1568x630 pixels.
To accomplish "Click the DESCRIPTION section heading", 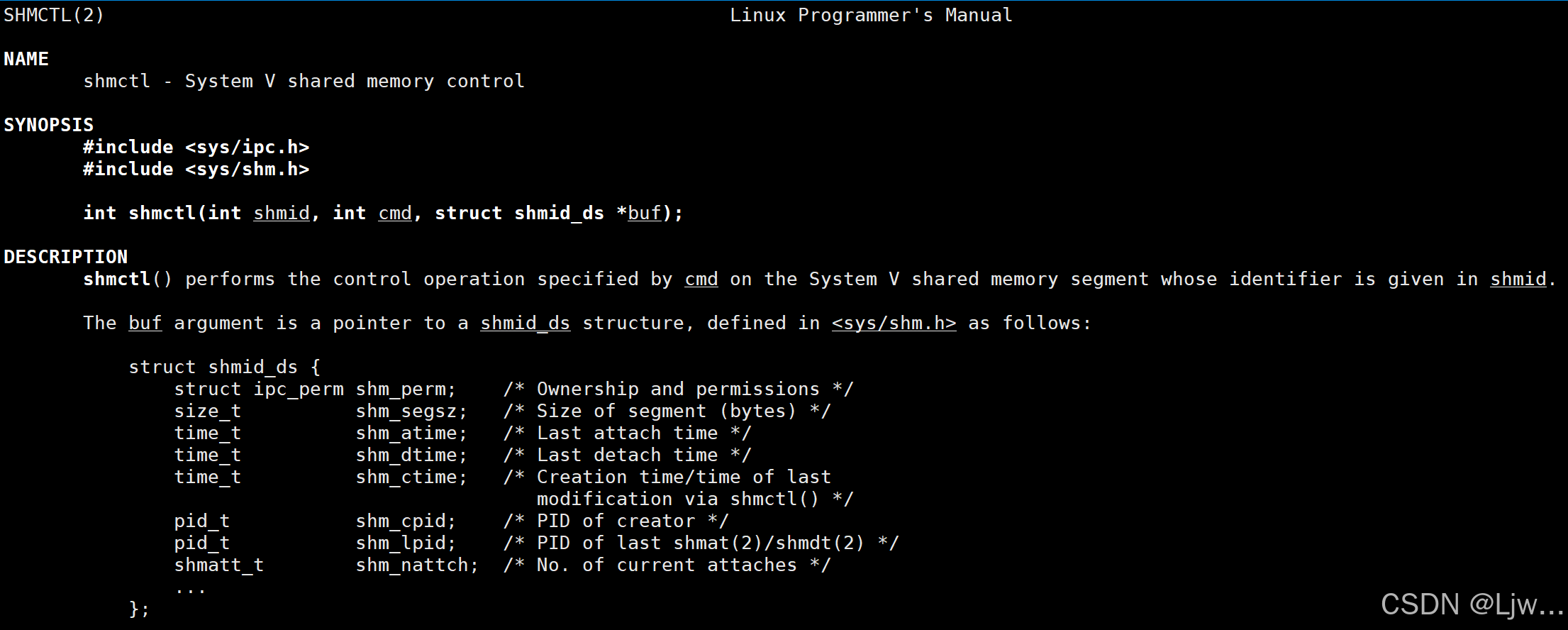I will point(66,257).
